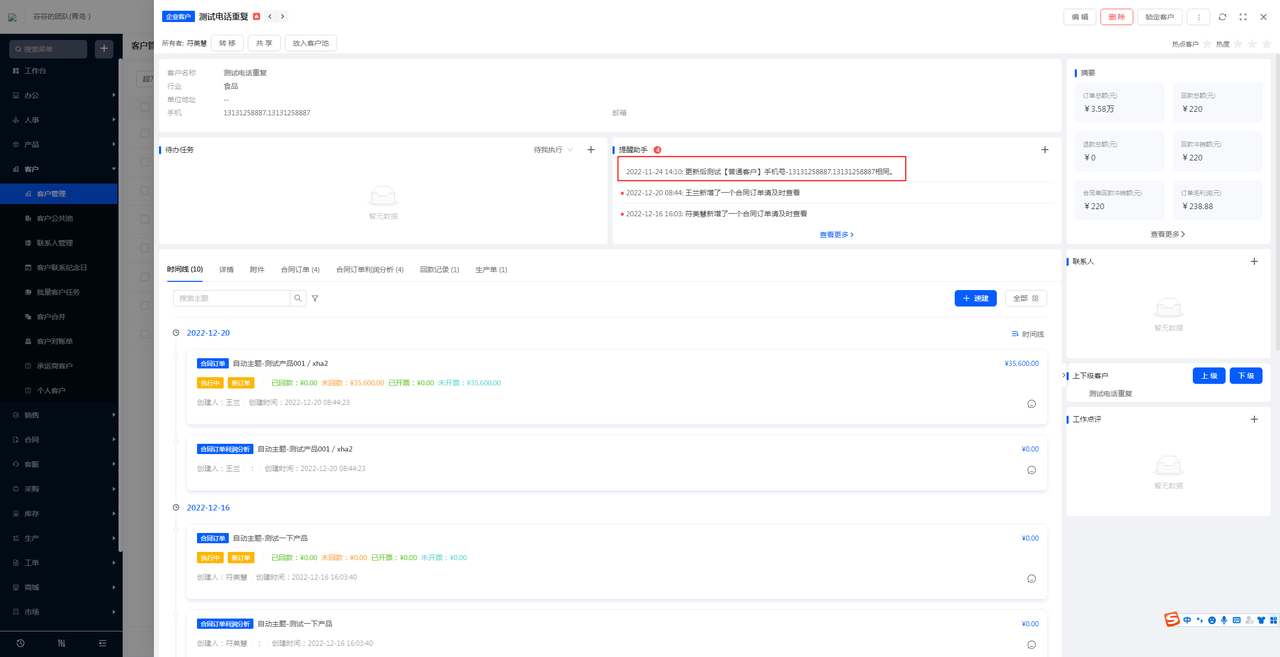Collapse the 上下级客户 panel arrow
The image size is (1280, 657).
pyautogui.click(x=1066, y=376)
